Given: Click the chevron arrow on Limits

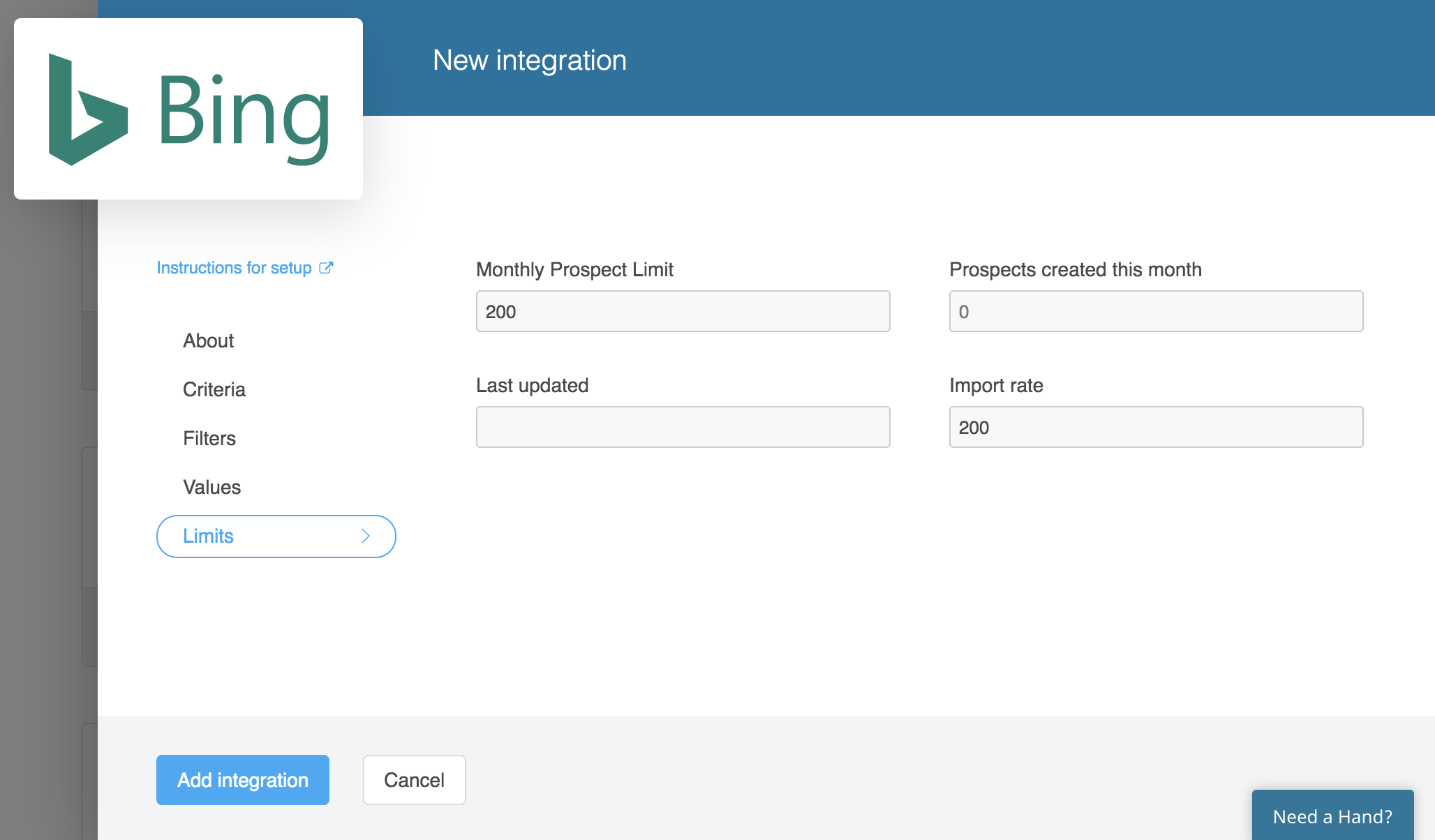Looking at the screenshot, I should coord(365,536).
